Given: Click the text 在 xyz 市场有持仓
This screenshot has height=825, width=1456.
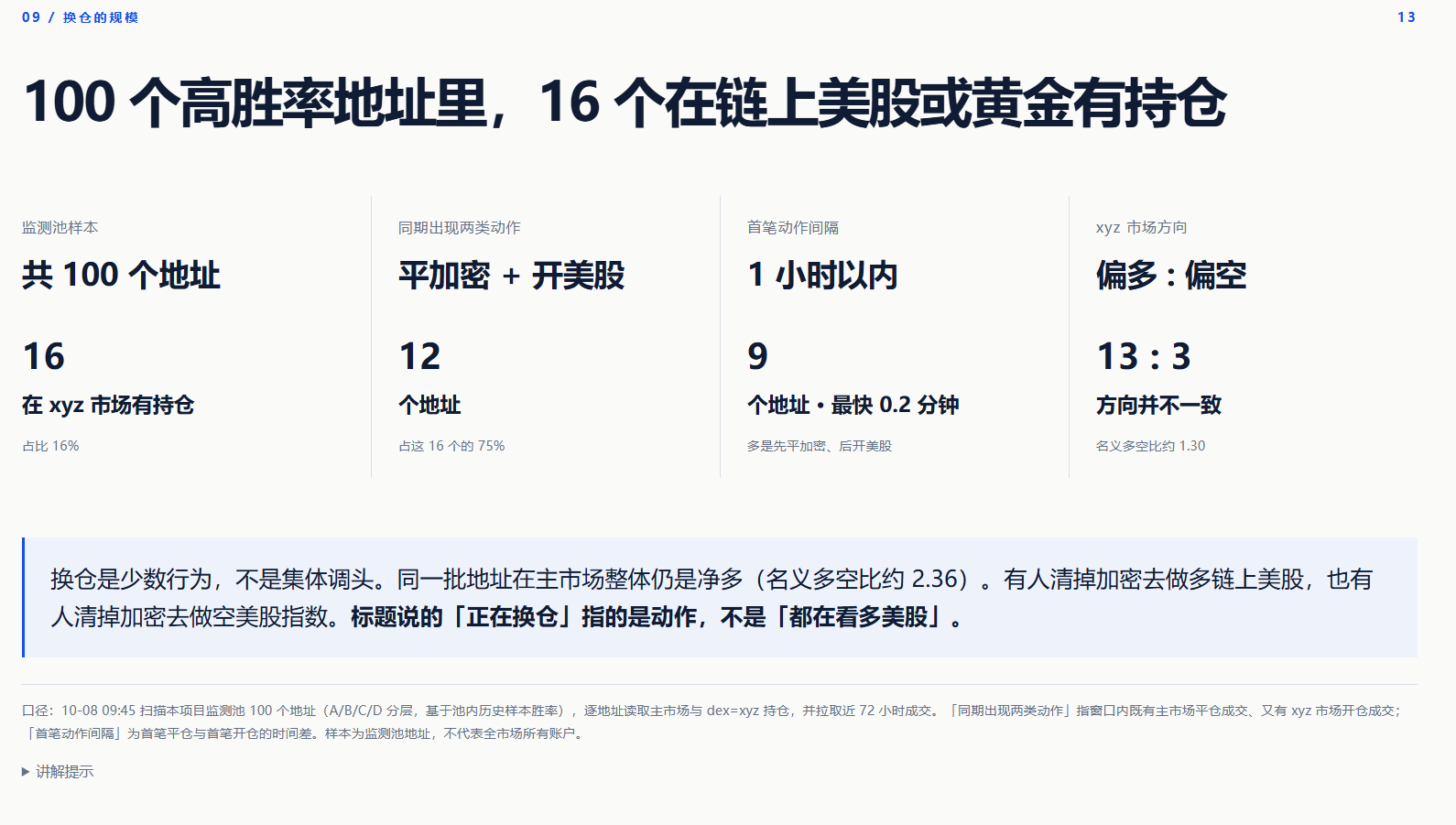Looking at the screenshot, I should pos(108,405).
